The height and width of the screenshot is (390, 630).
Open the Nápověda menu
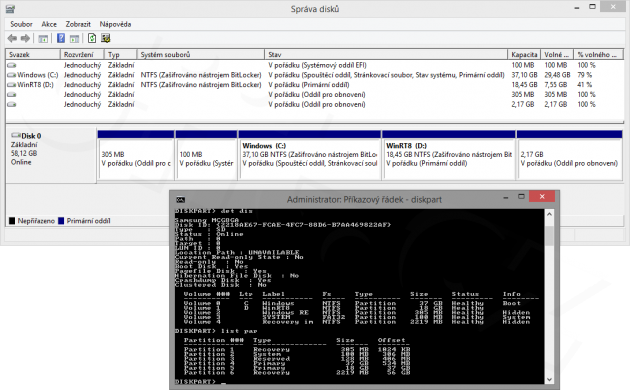click(115, 24)
